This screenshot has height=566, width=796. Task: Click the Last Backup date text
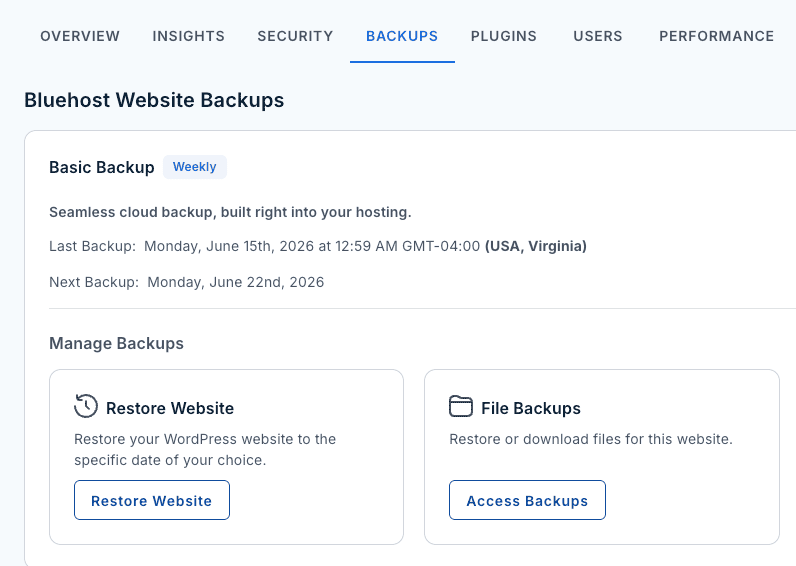(x=312, y=246)
